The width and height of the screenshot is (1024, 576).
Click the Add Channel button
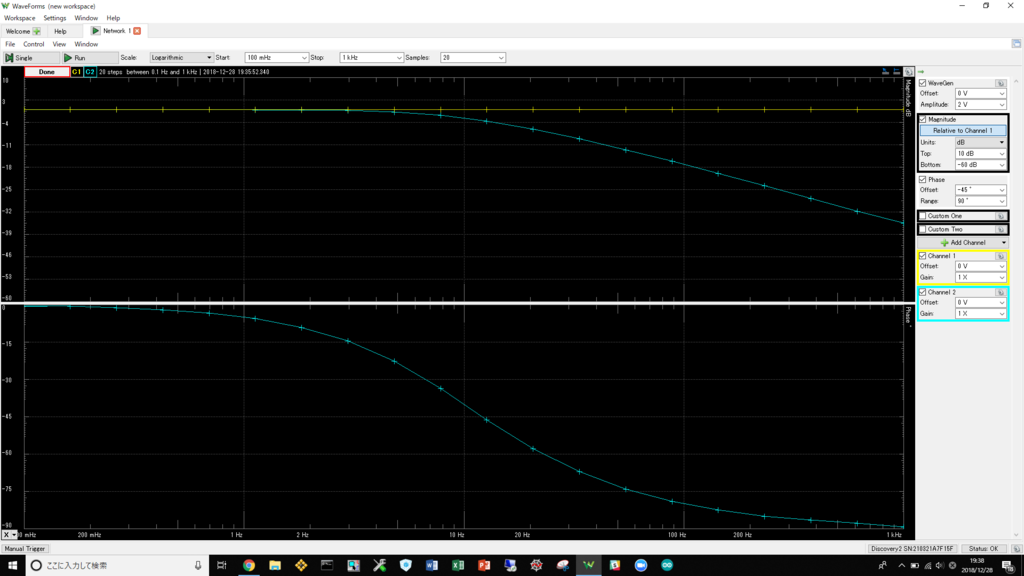(963, 242)
